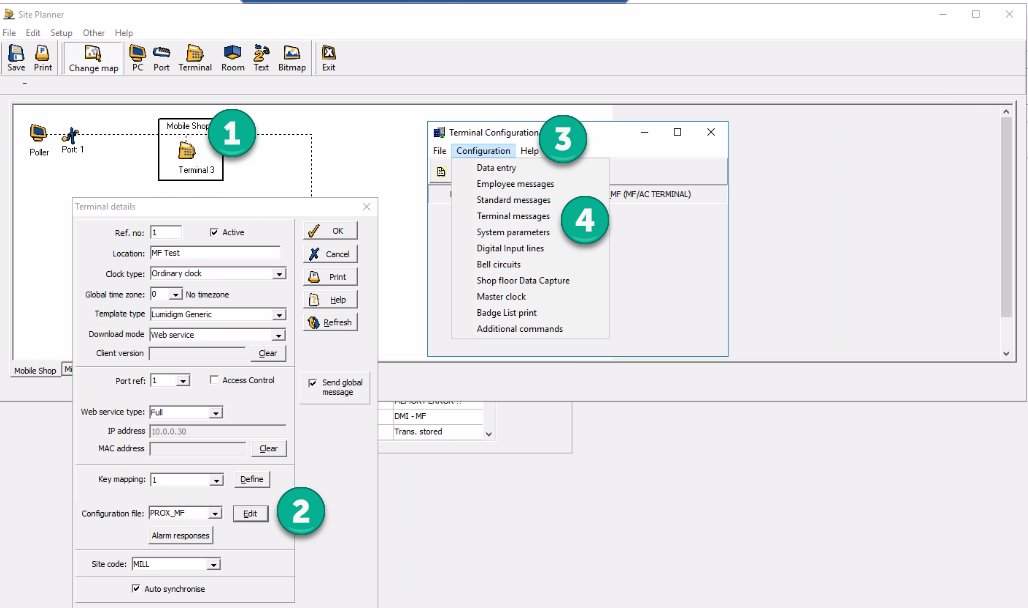
Task: Click Define next to Key mapping
Action: (252, 479)
